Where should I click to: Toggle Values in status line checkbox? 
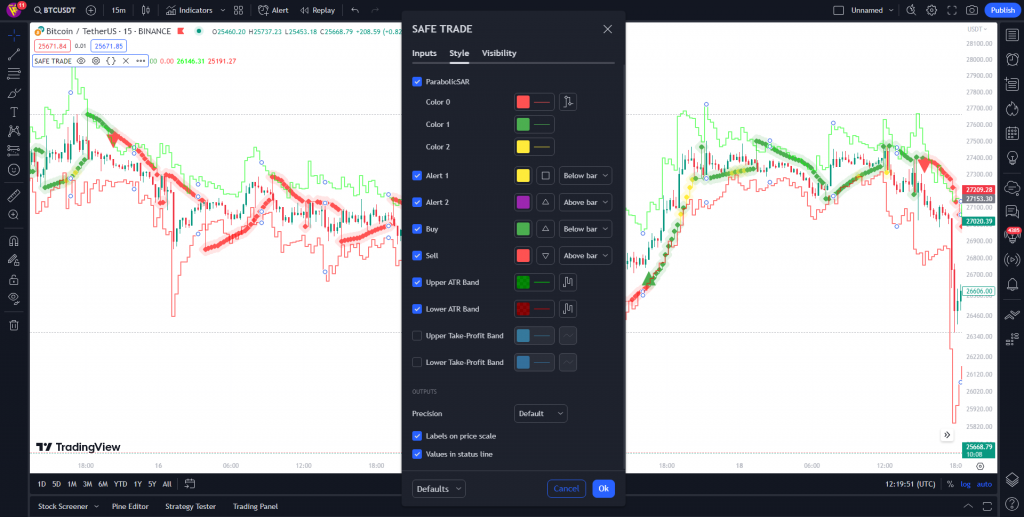click(x=417, y=454)
